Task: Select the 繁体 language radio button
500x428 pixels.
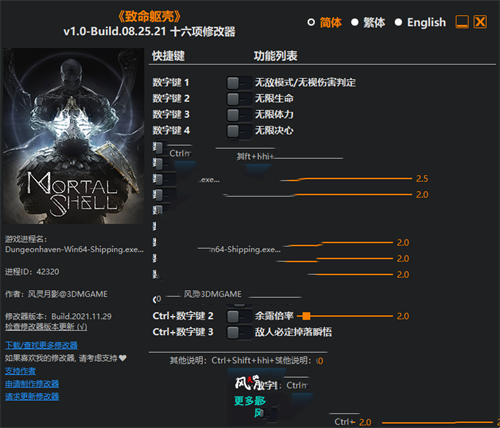Action: (x=355, y=22)
